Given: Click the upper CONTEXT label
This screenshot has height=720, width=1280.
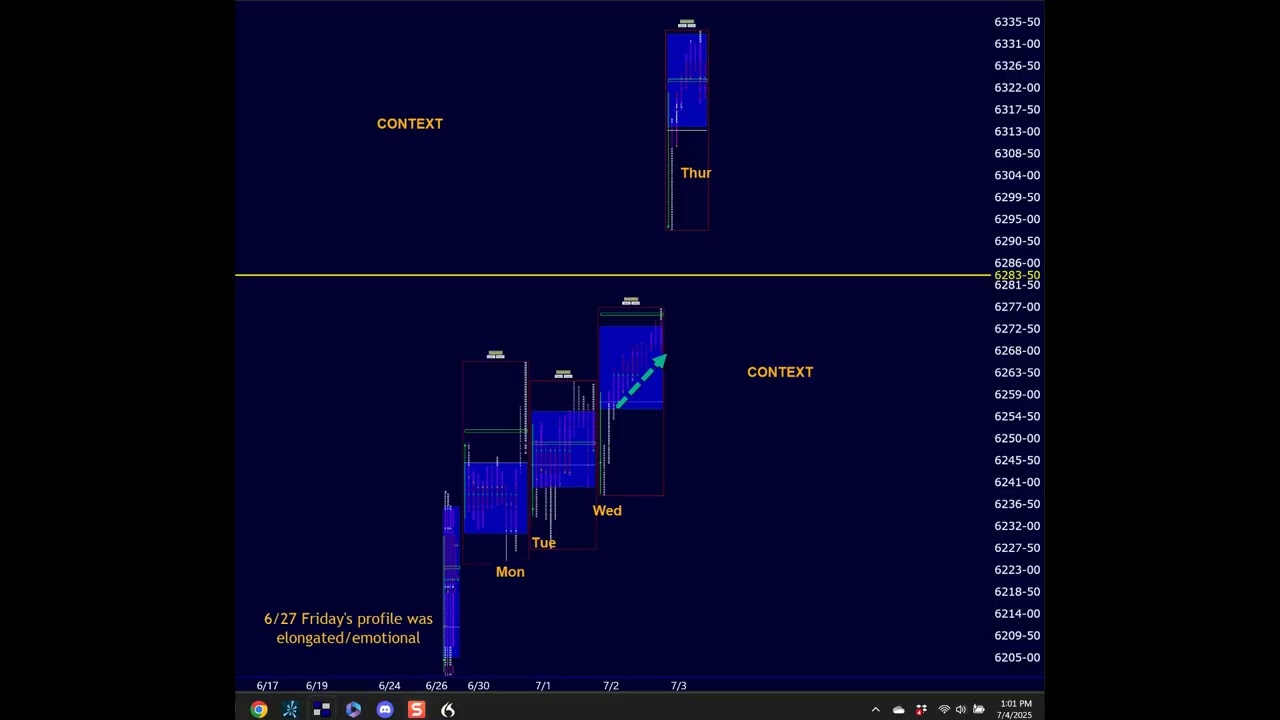Looking at the screenshot, I should coord(410,123).
